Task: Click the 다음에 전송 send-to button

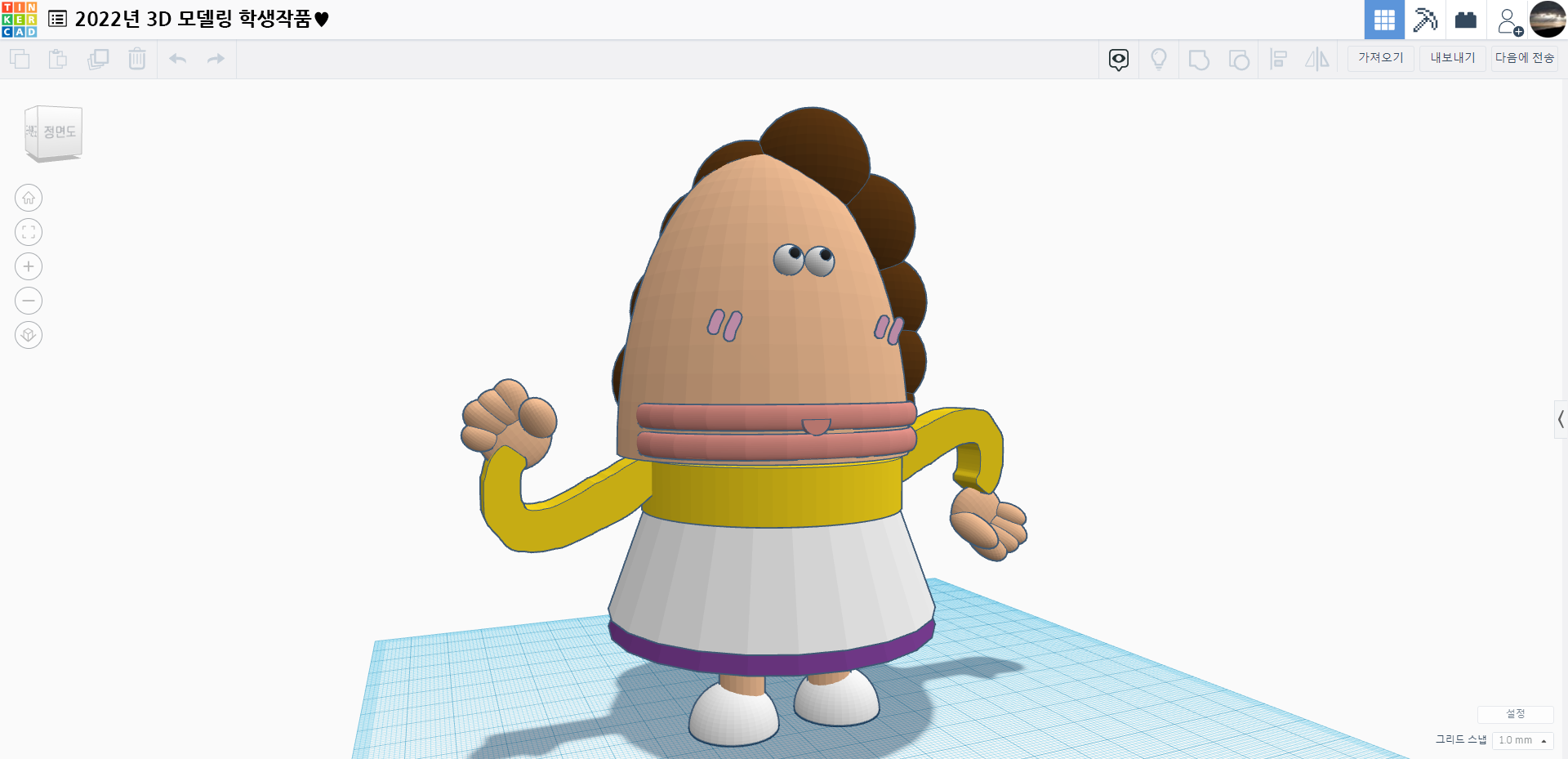Action: click(x=1525, y=58)
